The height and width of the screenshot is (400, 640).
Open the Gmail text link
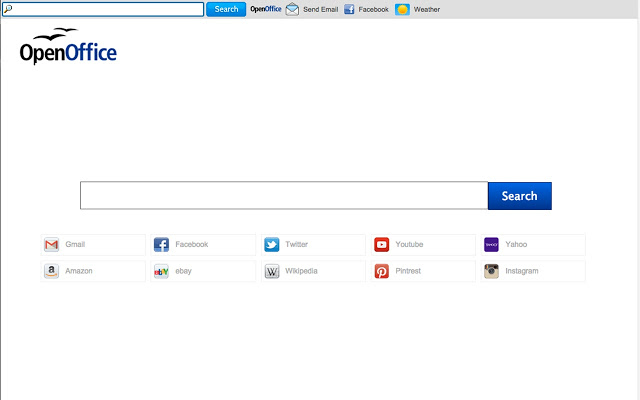click(75, 244)
